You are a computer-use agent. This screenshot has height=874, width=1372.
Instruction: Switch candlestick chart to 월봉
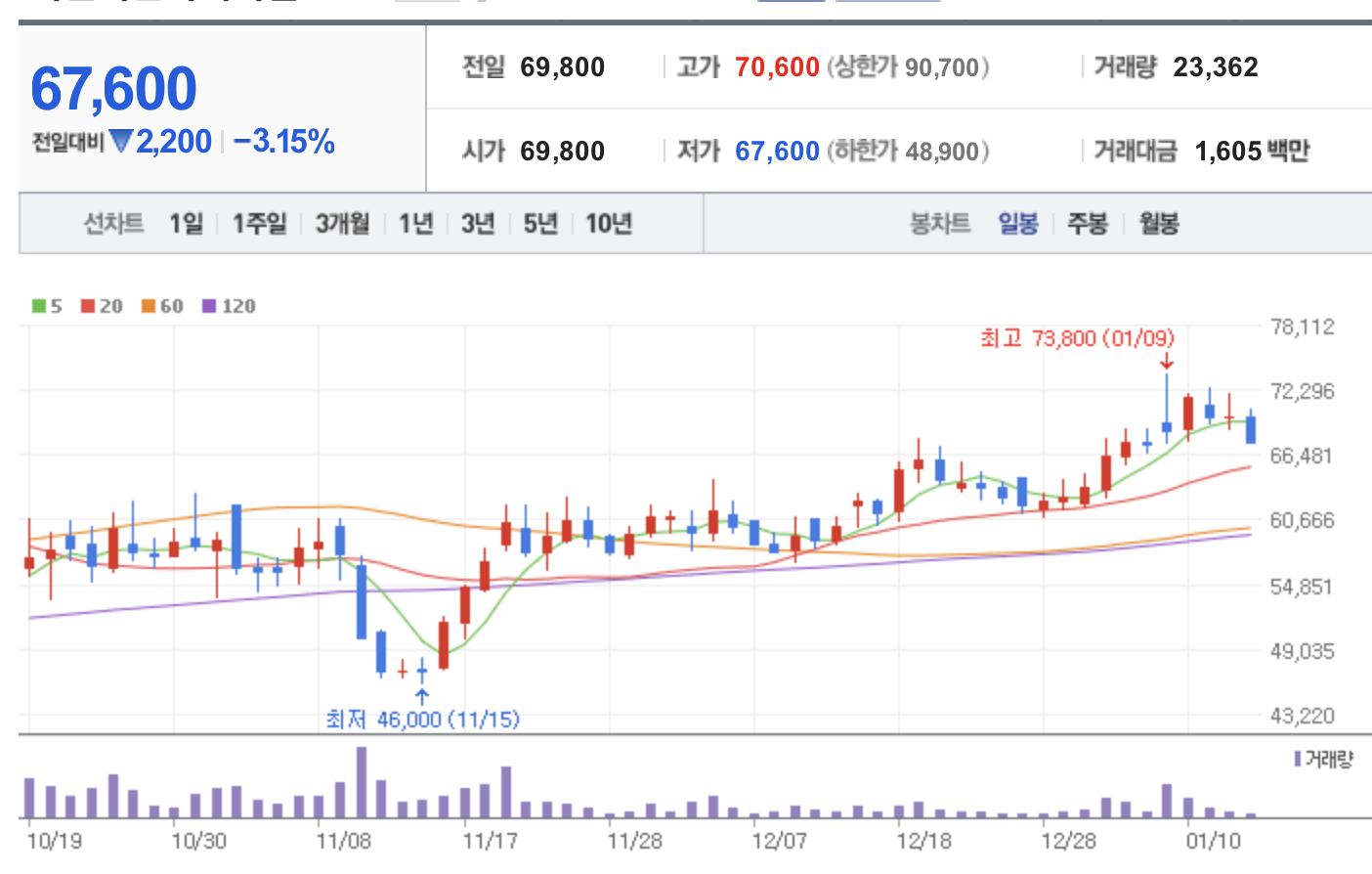(1158, 224)
